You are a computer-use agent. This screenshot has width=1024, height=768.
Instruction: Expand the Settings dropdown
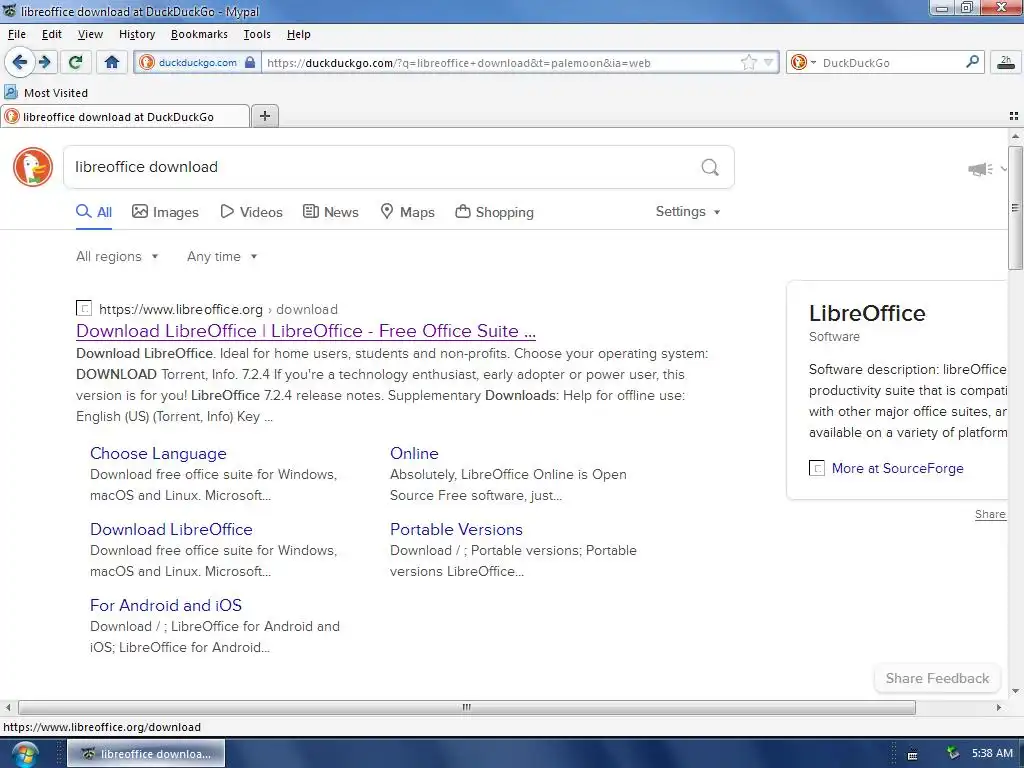[688, 212]
